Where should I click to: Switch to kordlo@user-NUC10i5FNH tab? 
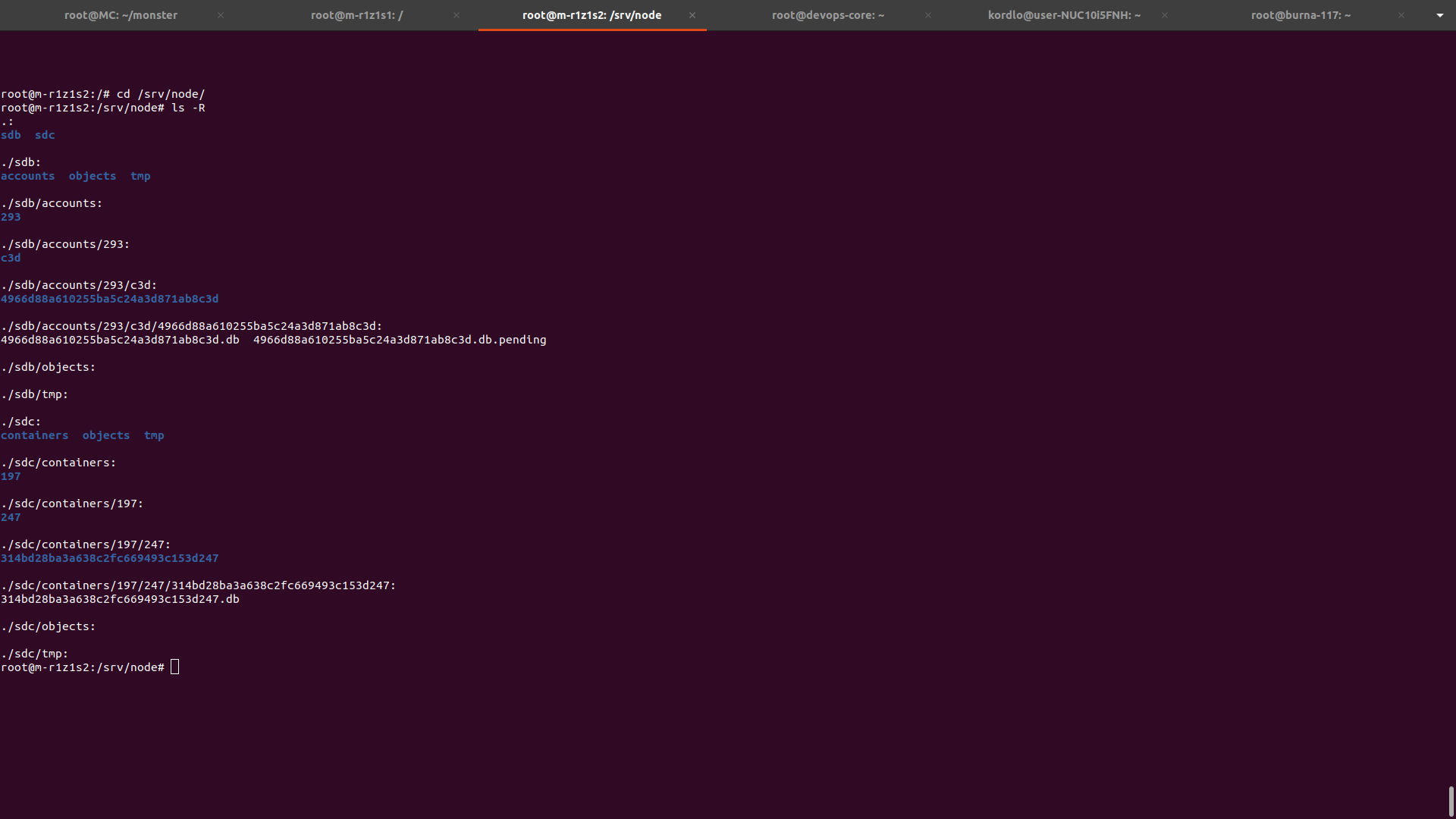pos(1063,15)
